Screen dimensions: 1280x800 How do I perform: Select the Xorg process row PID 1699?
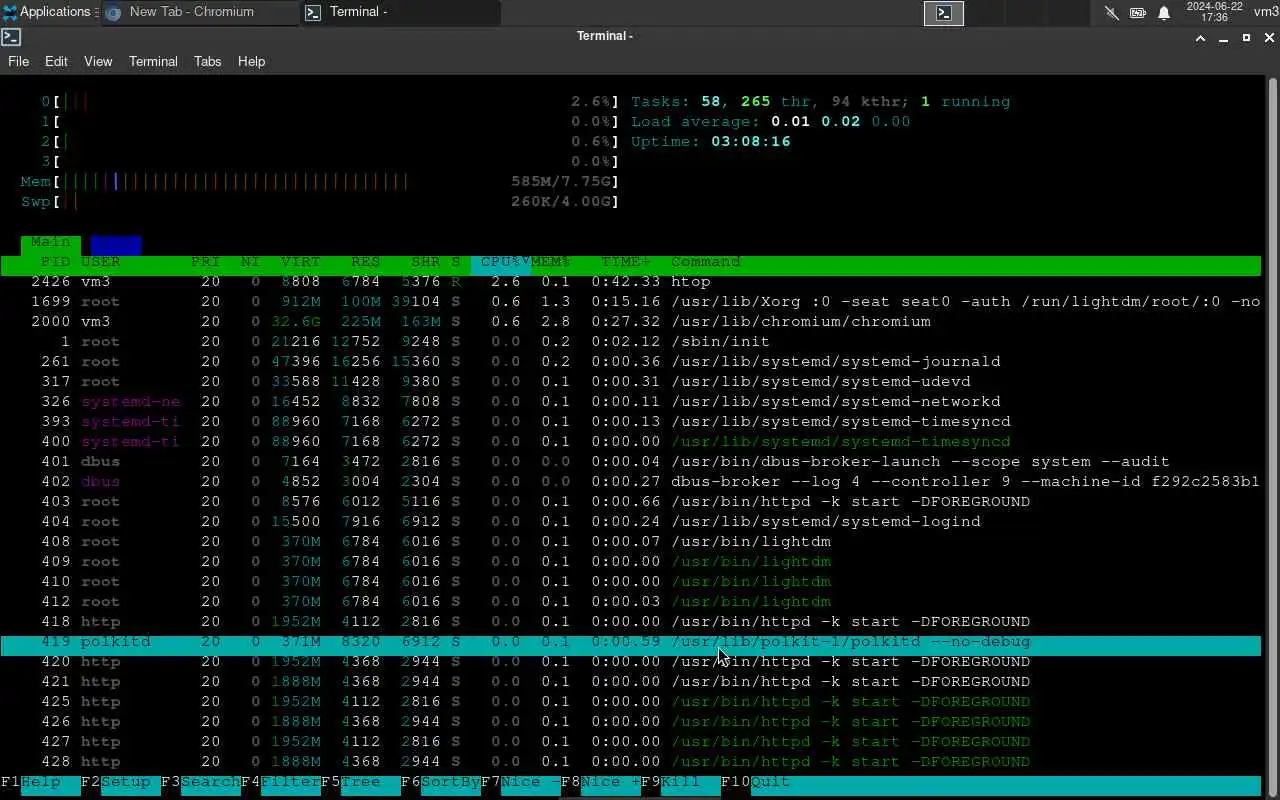pyautogui.click(x=630, y=302)
